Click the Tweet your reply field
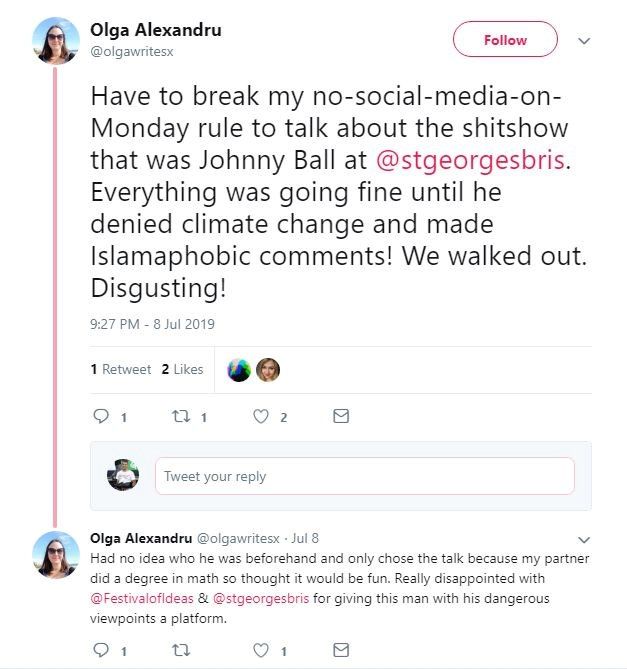Viewport: 627px width, 669px height. pos(364,476)
